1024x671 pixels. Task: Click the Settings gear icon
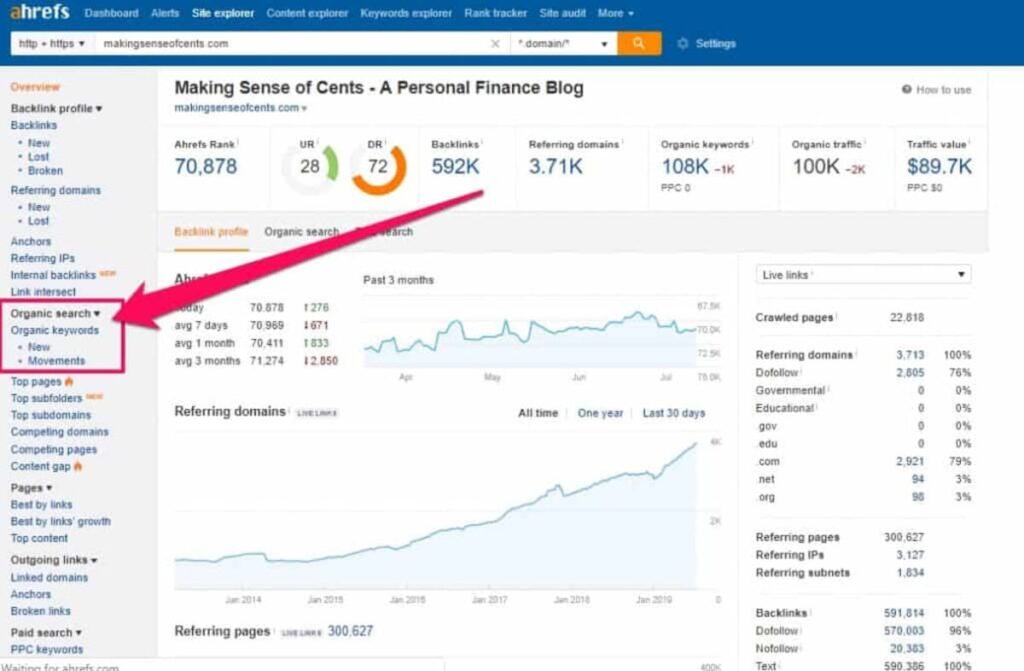pos(682,44)
